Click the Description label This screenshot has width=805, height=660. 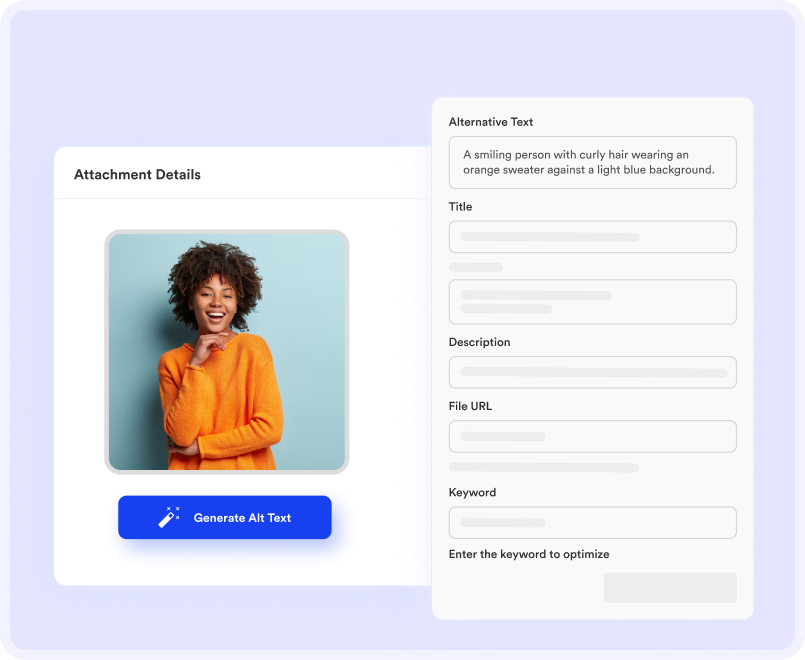click(x=480, y=342)
